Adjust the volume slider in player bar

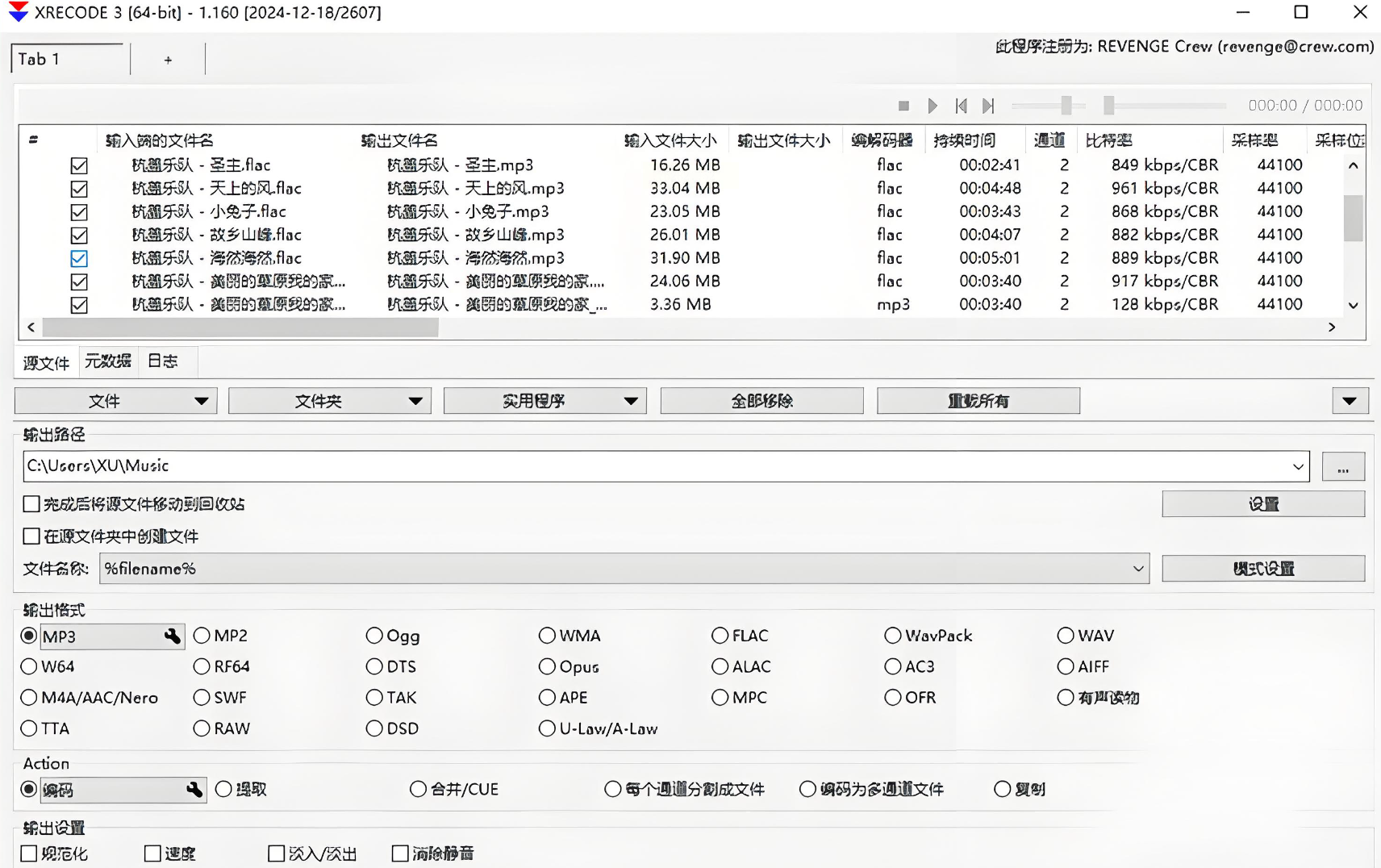(x=1066, y=106)
